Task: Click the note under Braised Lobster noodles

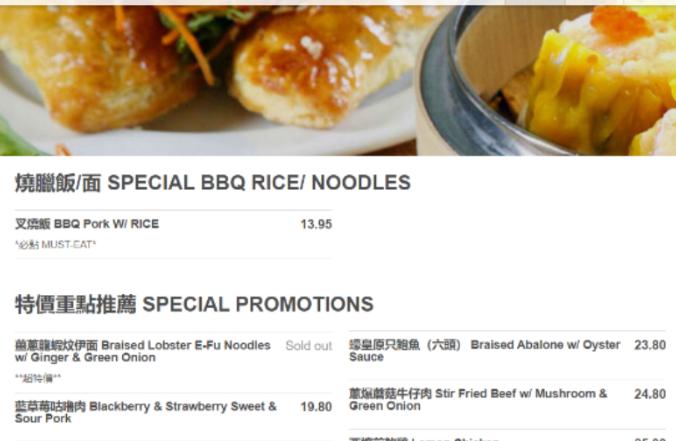Action: coord(38,378)
